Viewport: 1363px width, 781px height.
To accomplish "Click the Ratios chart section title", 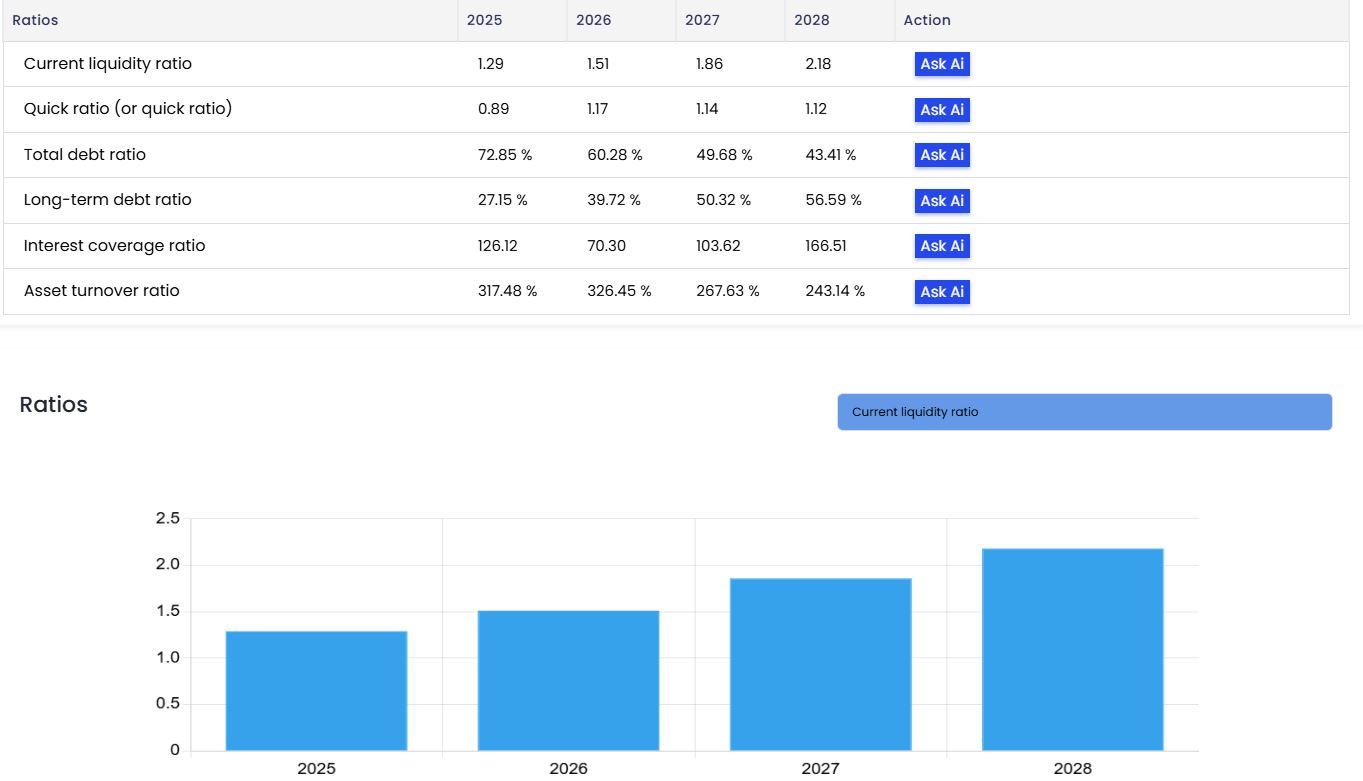I will pyautogui.click(x=53, y=405).
